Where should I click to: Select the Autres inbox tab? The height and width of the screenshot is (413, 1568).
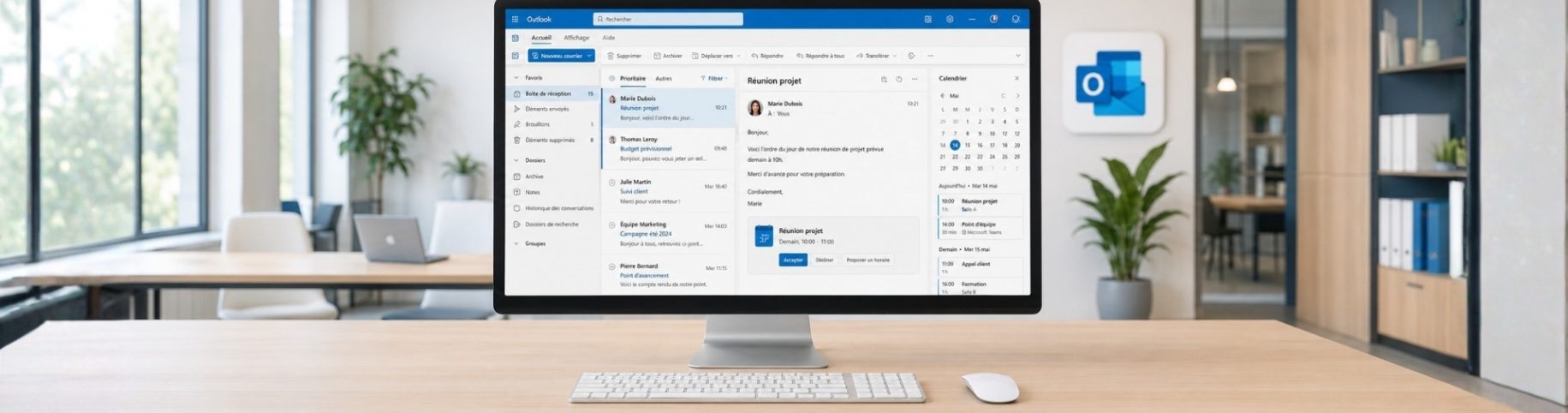coord(664,78)
